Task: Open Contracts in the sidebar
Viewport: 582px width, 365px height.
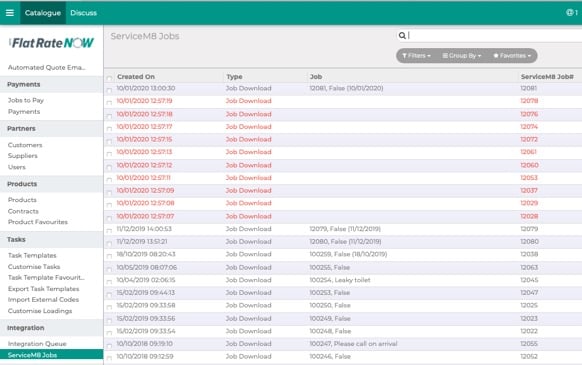Action: click(23, 211)
